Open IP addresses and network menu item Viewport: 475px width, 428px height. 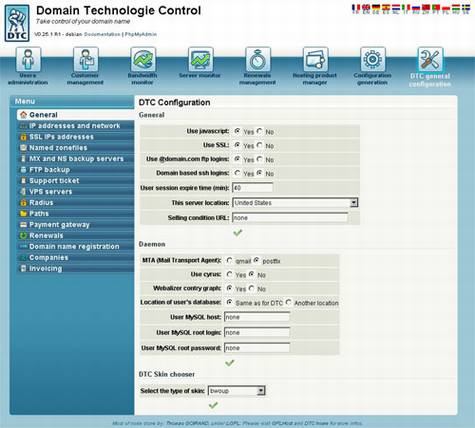coord(75,126)
